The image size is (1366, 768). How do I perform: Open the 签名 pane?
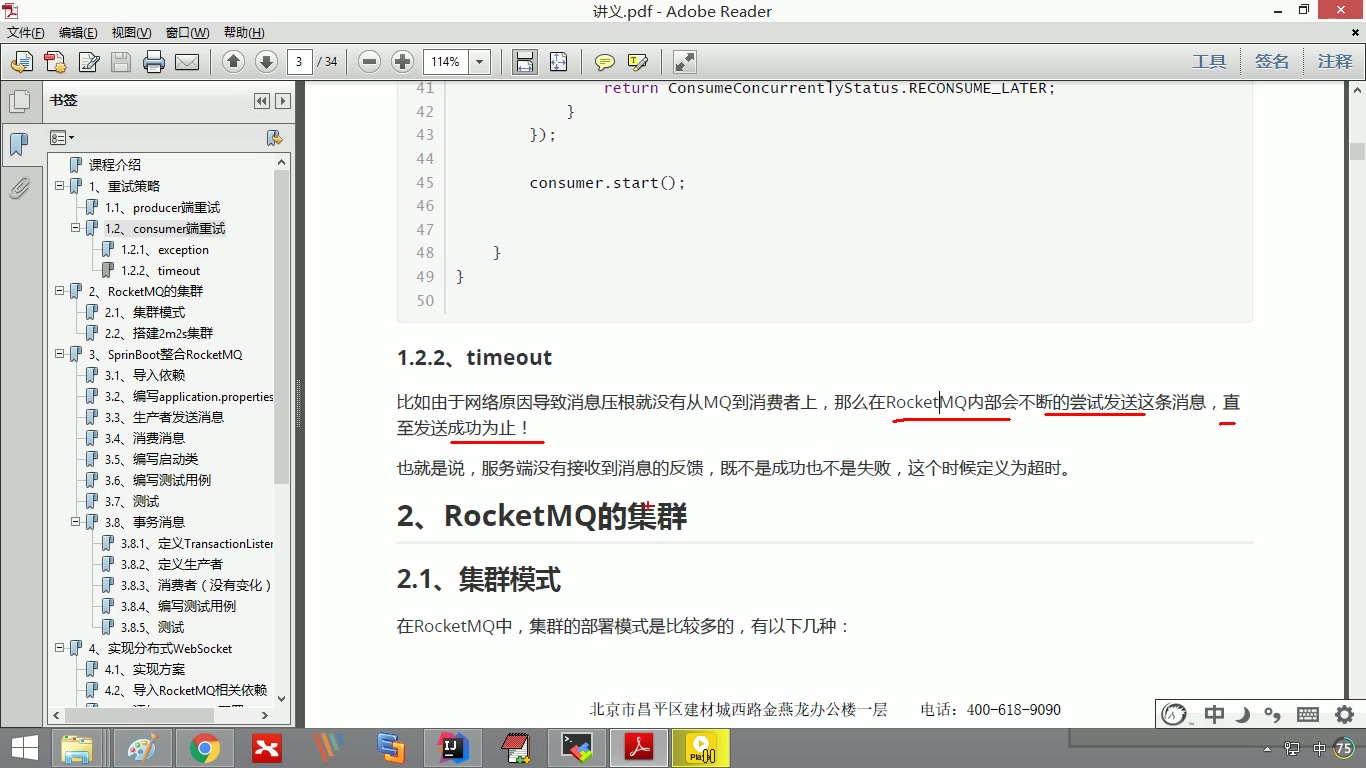pyautogui.click(x=1272, y=62)
